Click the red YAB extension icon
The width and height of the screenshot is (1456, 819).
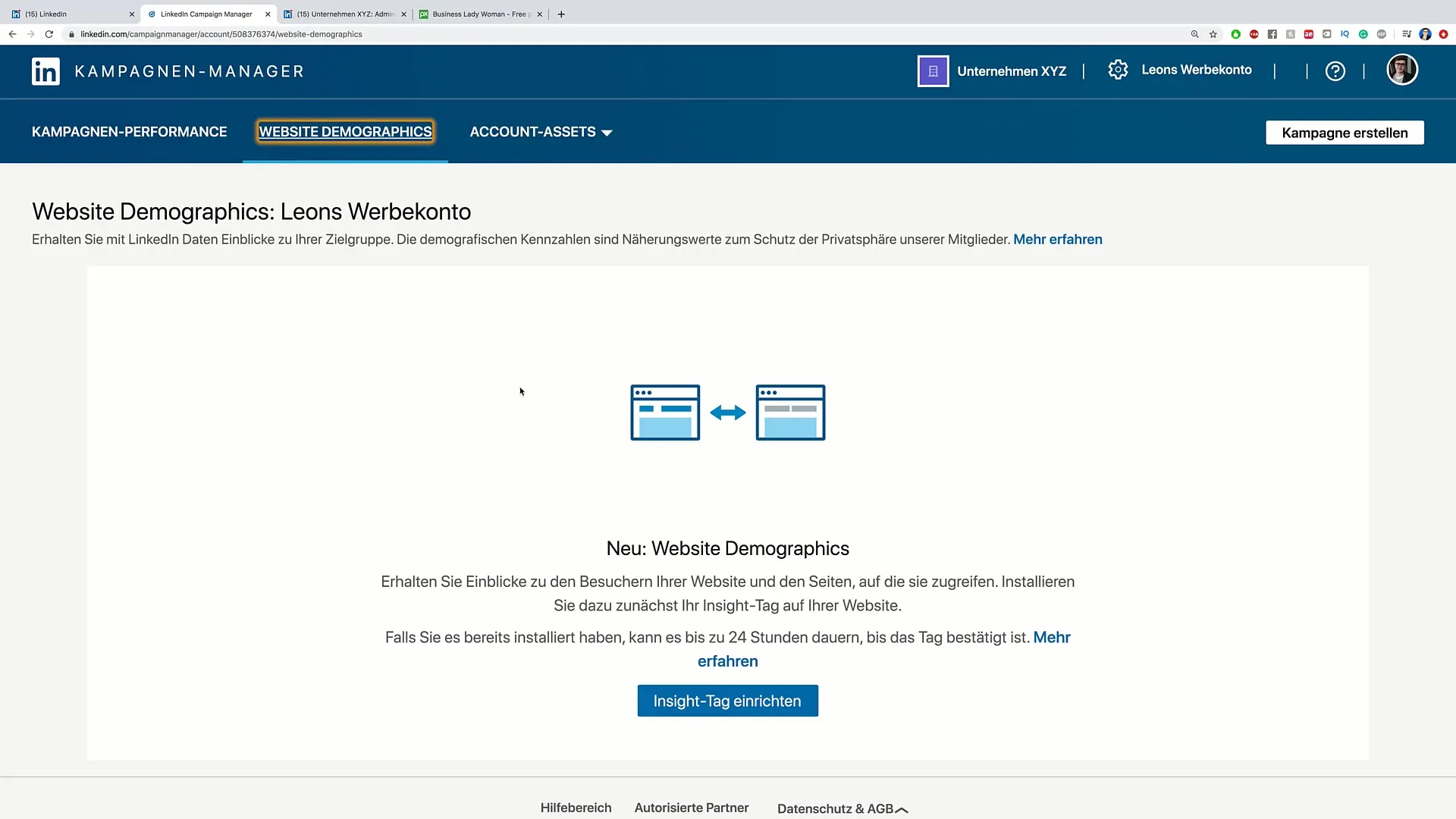[x=1254, y=34]
